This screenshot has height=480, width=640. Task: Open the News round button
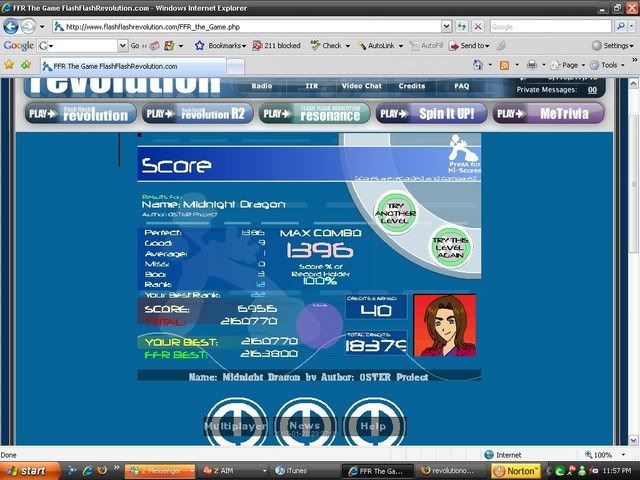click(305, 424)
